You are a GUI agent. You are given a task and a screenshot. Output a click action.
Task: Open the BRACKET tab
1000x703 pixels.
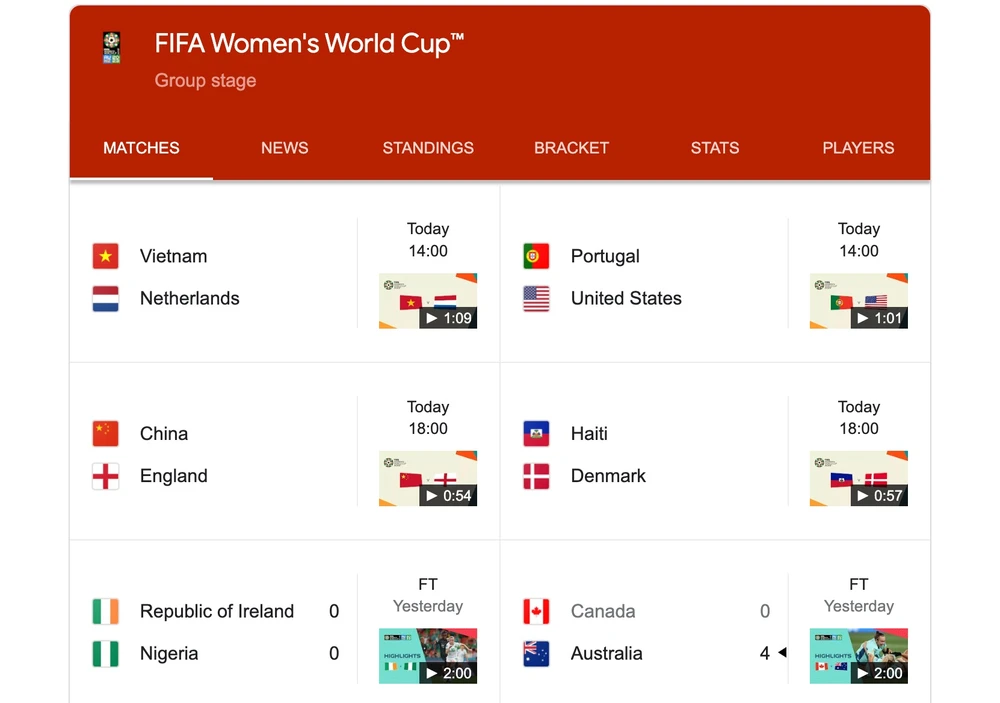571,148
